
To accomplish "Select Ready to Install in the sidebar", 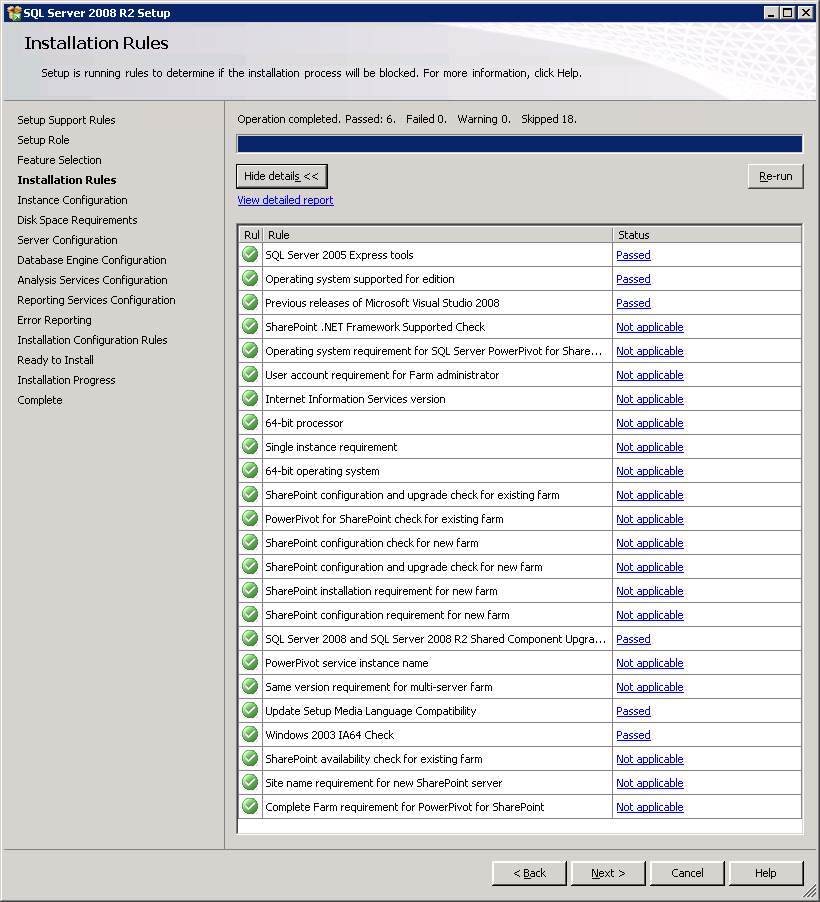I will click(x=55, y=360).
